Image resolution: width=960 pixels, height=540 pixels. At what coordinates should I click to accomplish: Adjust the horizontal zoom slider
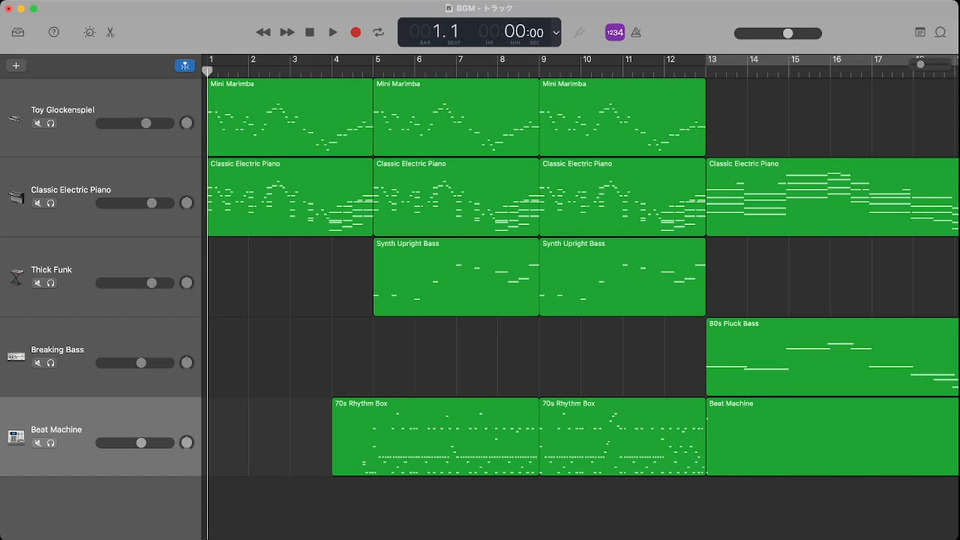(930, 64)
